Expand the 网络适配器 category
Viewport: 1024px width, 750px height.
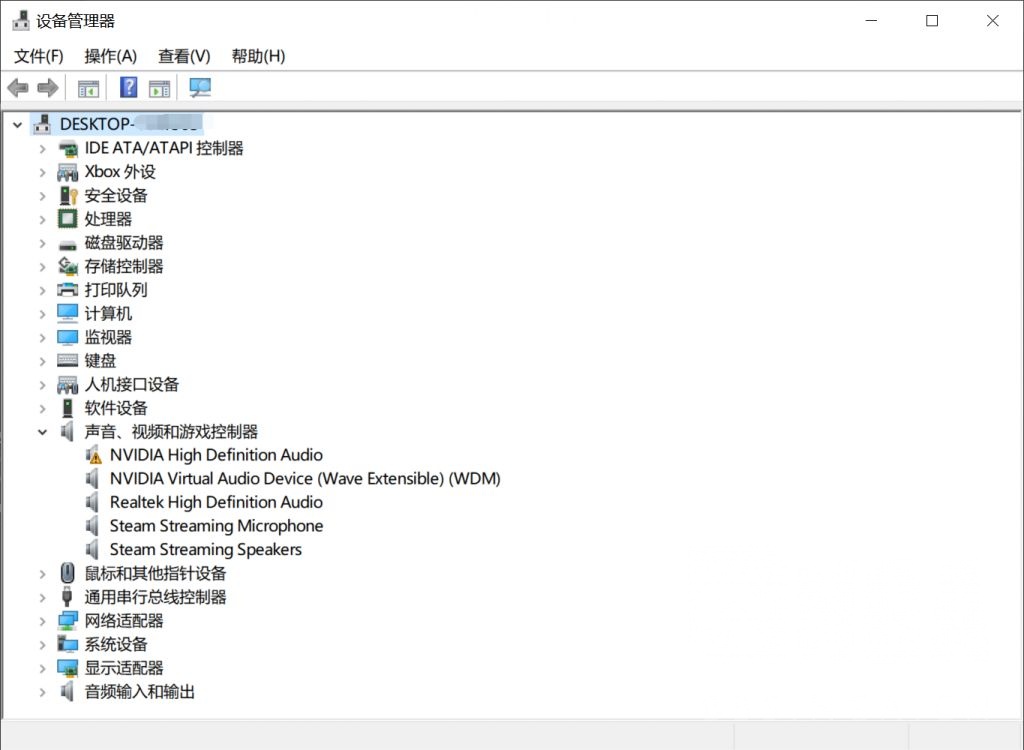tap(42, 620)
